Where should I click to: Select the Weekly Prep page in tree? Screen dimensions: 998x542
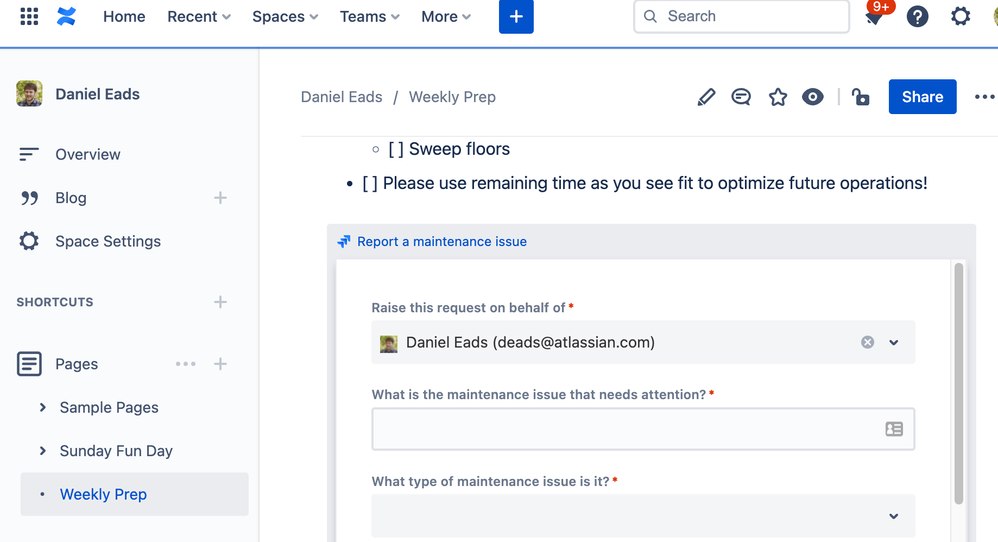point(134,494)
